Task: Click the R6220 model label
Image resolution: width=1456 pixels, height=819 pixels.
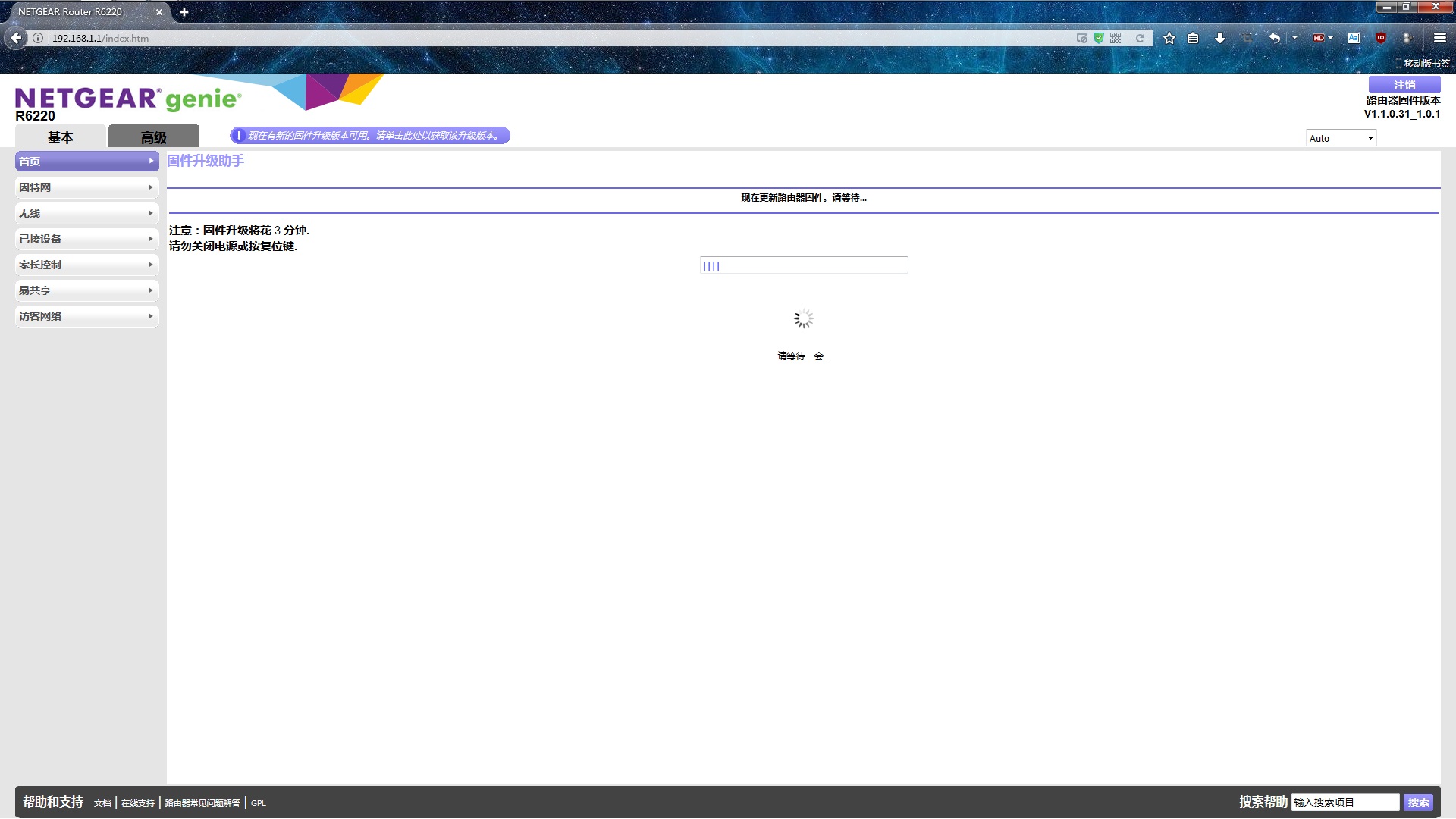Action: [35, 116]
